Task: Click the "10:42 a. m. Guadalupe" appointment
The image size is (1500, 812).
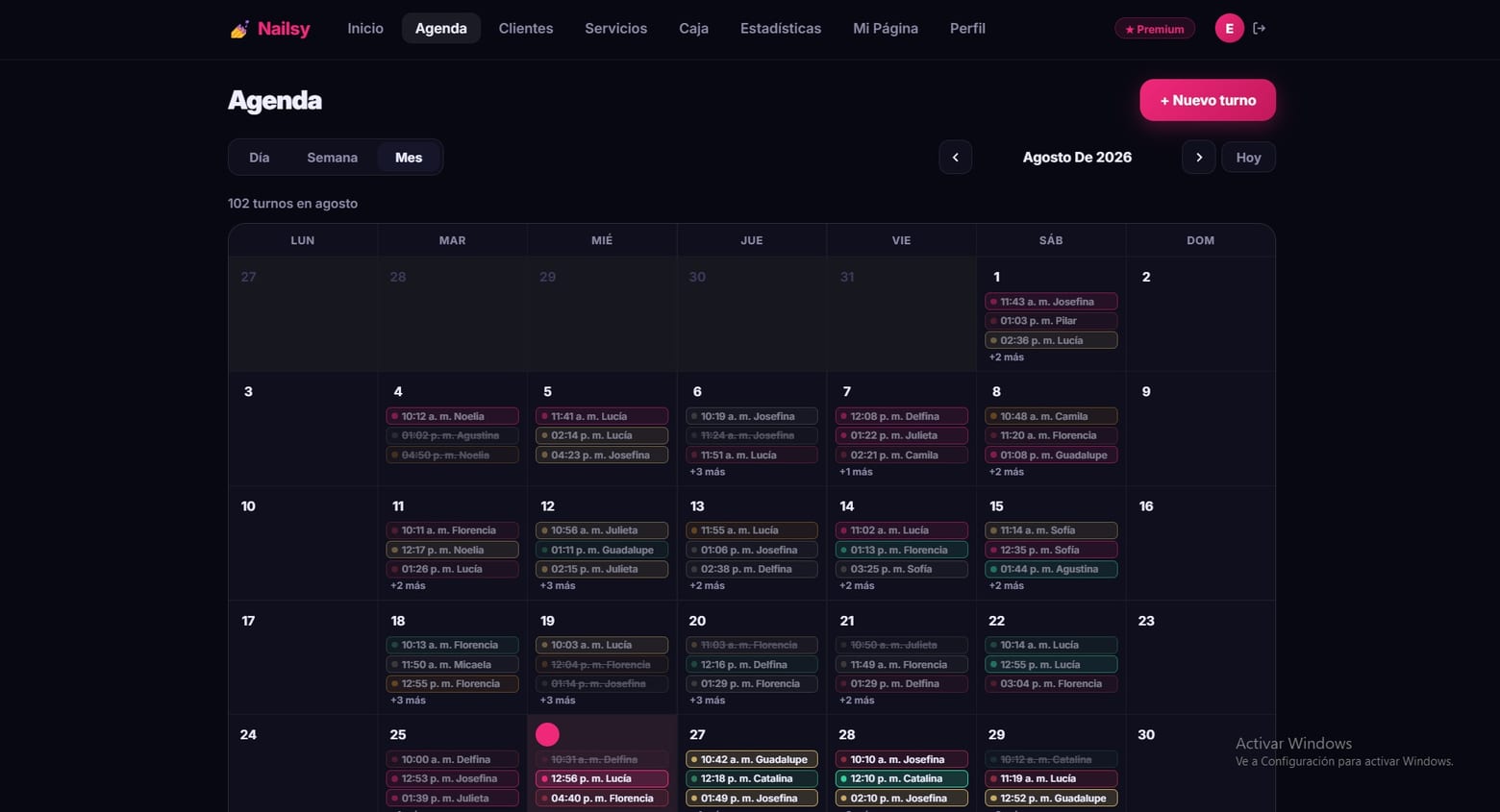Action: (752, 759)
